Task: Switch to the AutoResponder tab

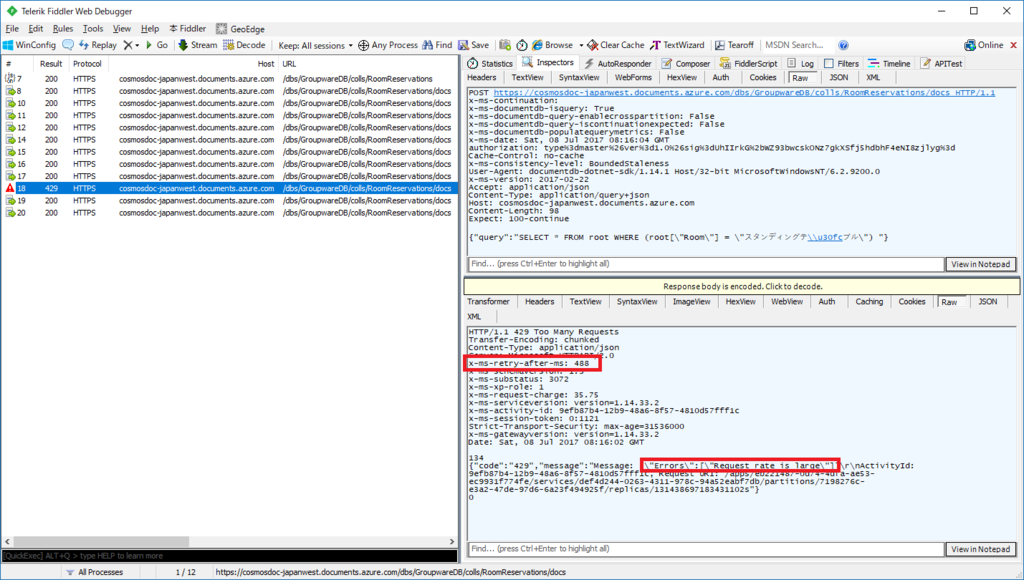Action: pyautogui.click(x=618, y=63)
